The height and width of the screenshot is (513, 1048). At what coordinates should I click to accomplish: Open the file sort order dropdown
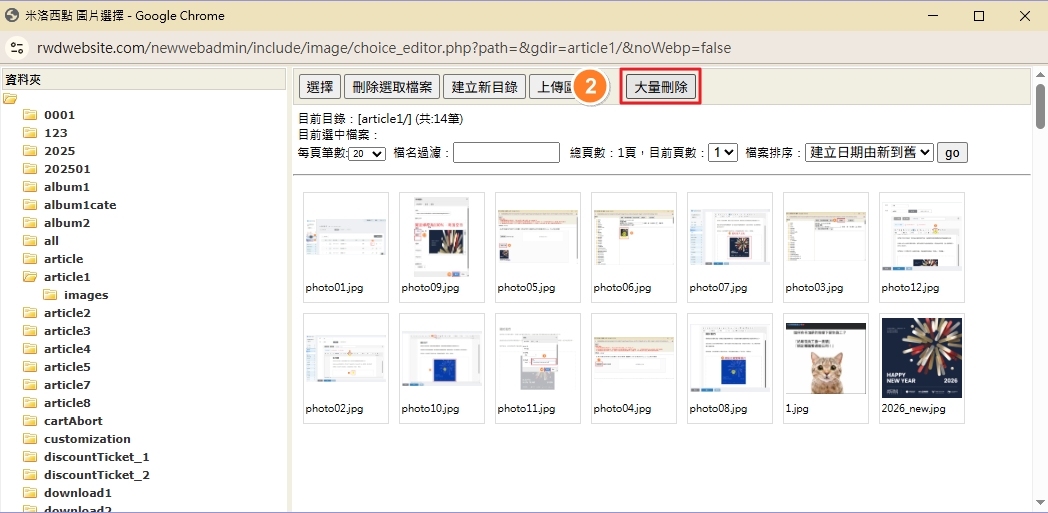tap(868, 153)
